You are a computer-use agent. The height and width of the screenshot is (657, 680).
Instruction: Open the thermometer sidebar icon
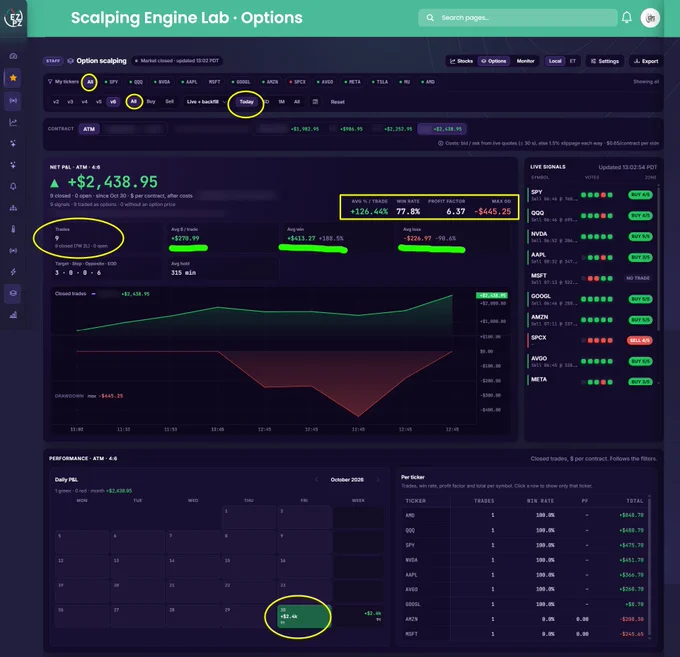[x=13, y=229]
